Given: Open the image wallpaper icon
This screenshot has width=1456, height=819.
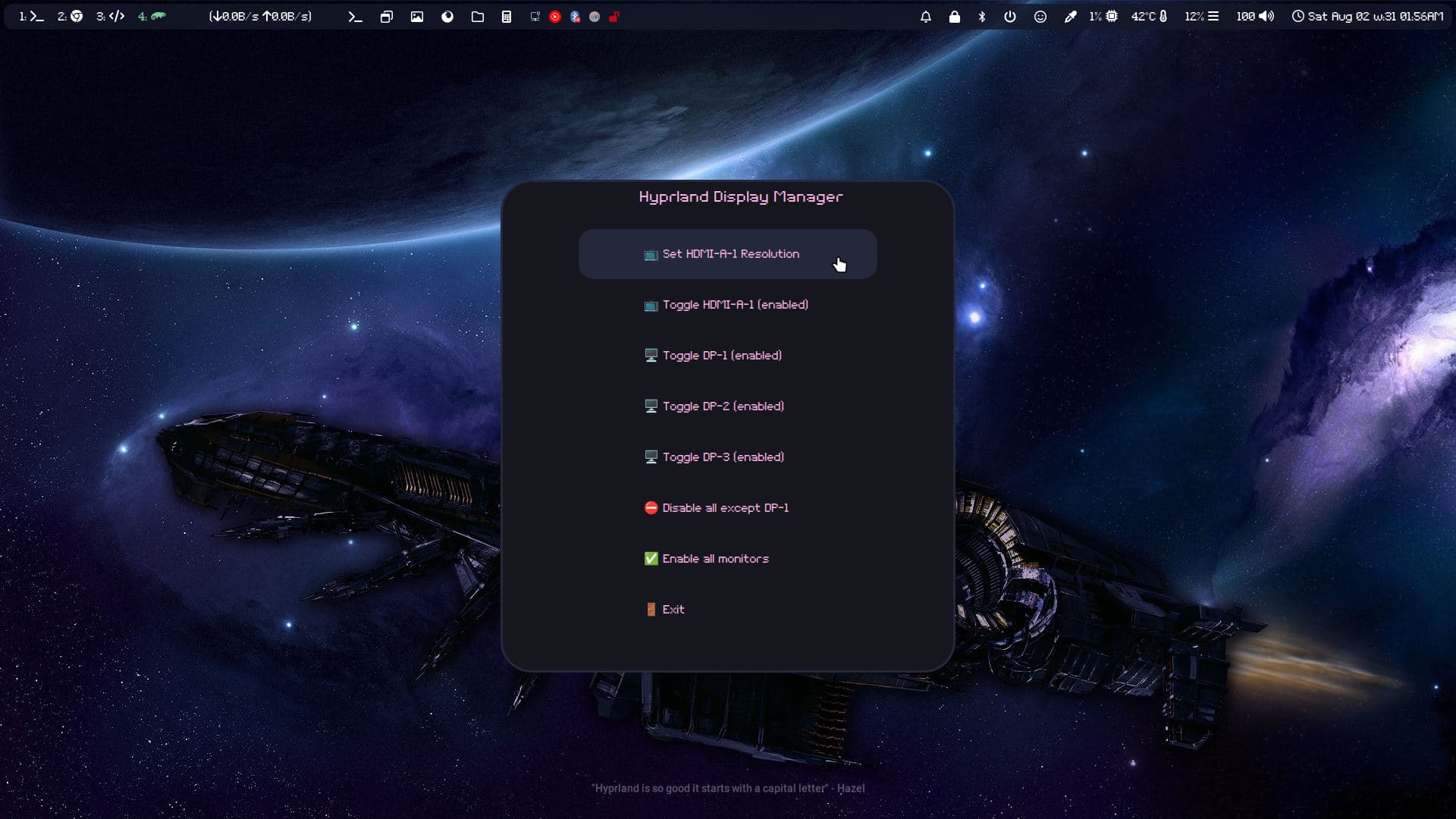Looking at the screenshot, I should (x=417, y=17).
